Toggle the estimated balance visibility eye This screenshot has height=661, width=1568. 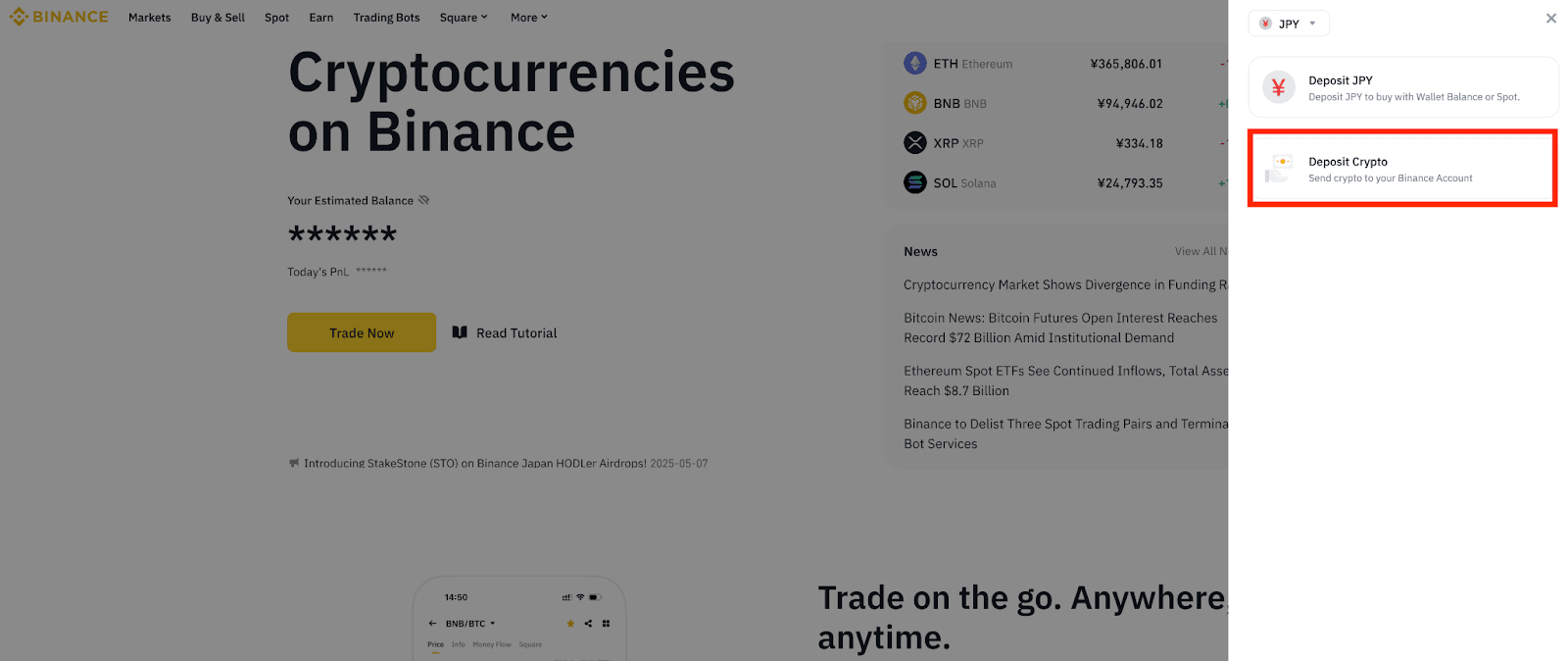pyautogui.click(x=424, y=200)
